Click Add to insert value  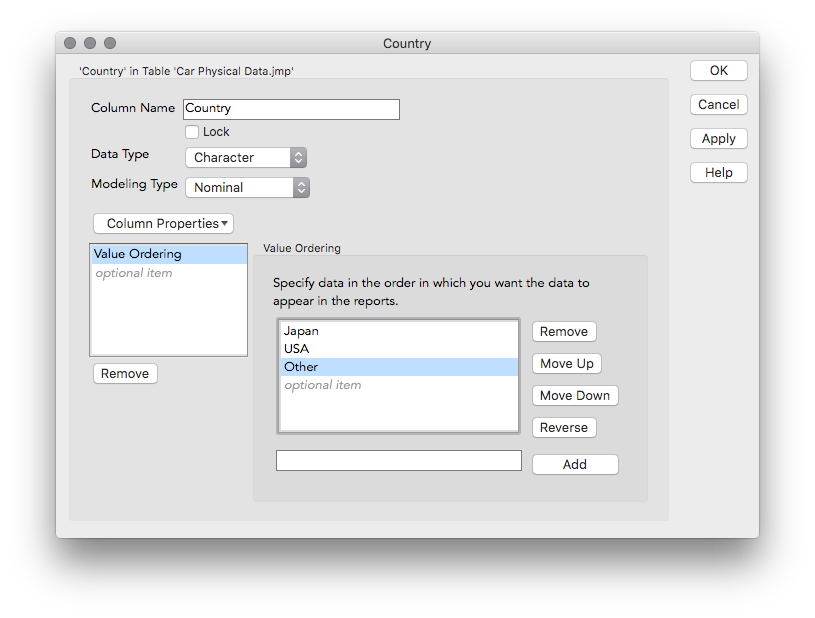[575, 465]
